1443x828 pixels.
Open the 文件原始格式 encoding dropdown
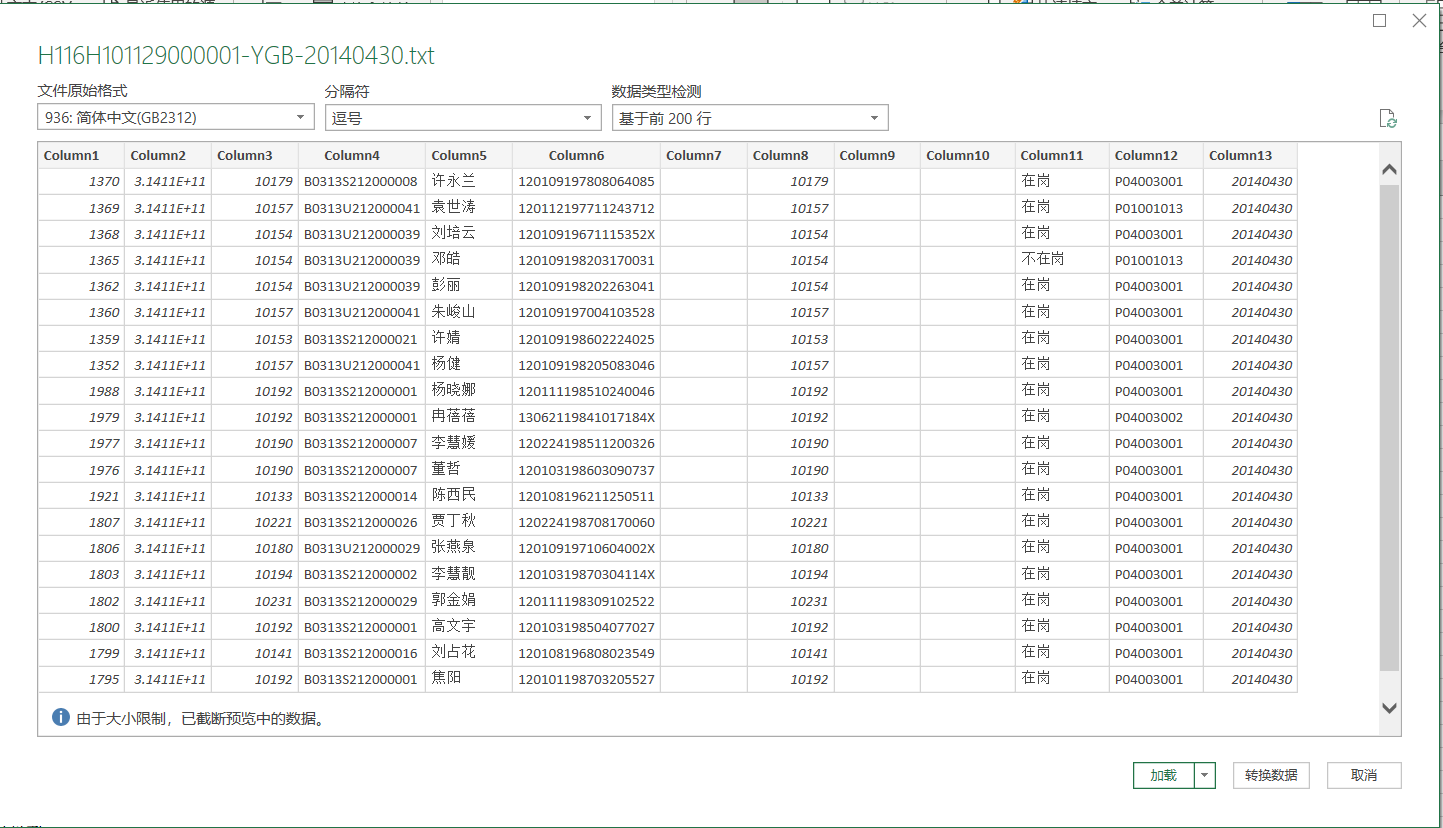click(x=176, y=118)
